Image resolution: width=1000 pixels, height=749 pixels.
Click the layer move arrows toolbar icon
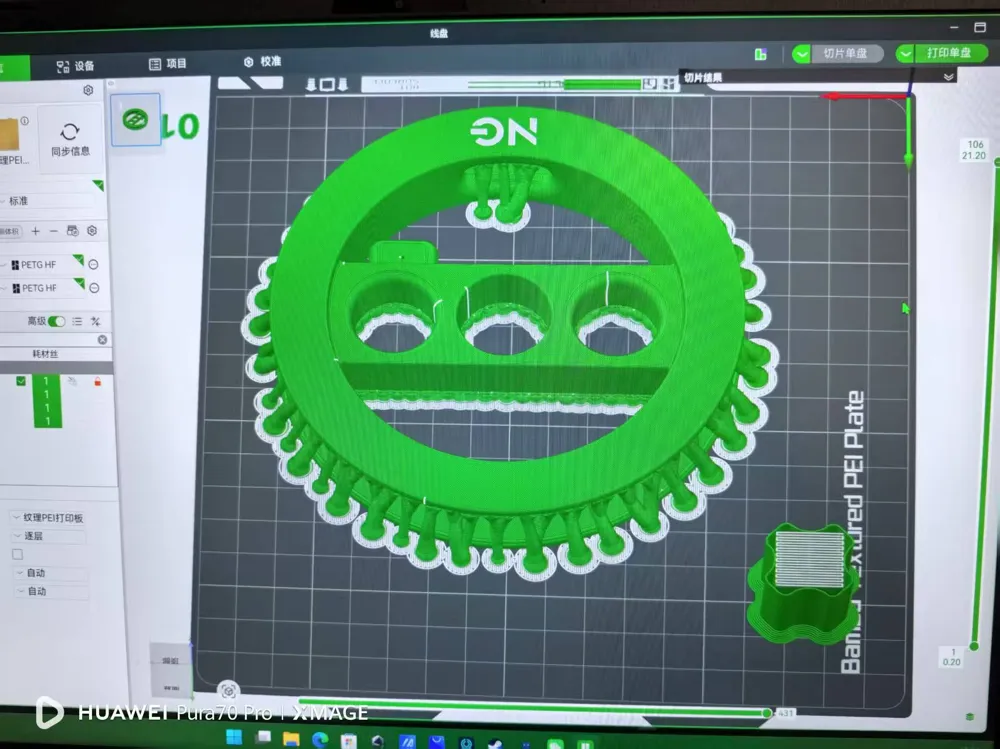tap(327, 84)
